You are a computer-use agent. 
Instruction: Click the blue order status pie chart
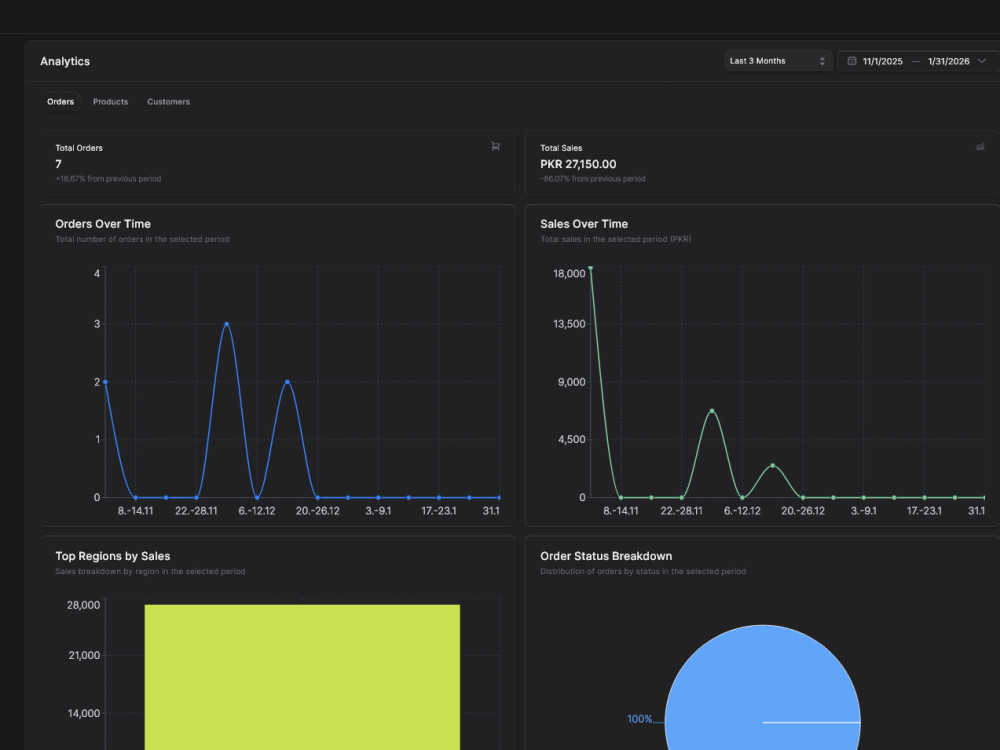(762, 688)
